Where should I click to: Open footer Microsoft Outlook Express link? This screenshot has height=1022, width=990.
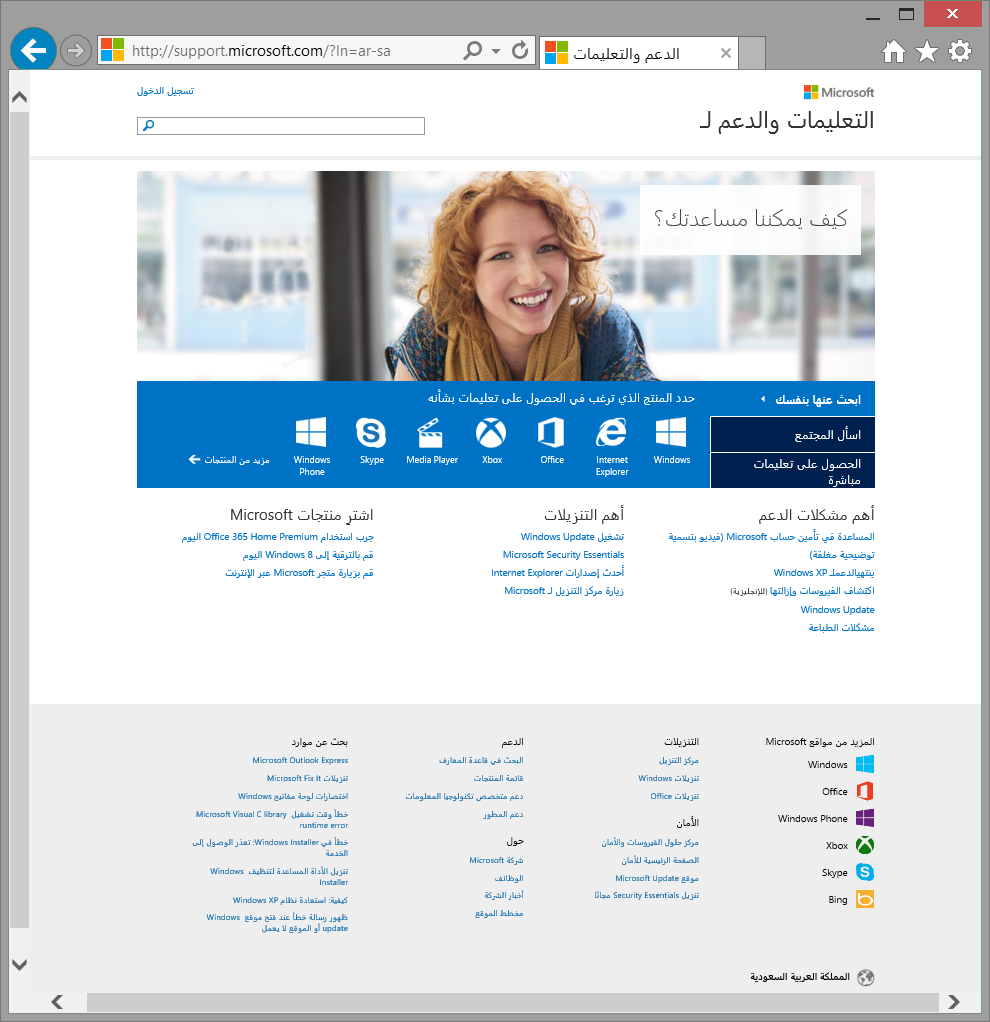(300, 760)
